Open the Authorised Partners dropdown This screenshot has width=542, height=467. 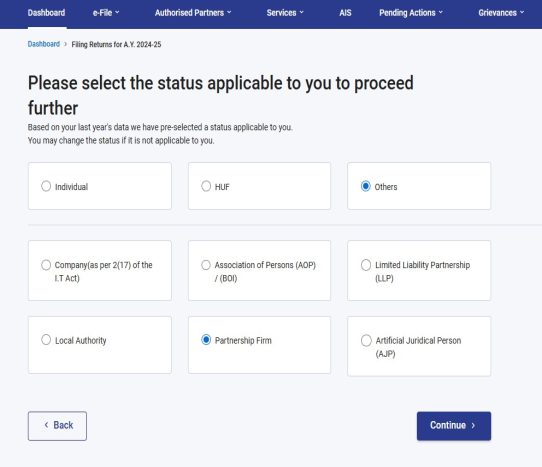pos(193,13)
